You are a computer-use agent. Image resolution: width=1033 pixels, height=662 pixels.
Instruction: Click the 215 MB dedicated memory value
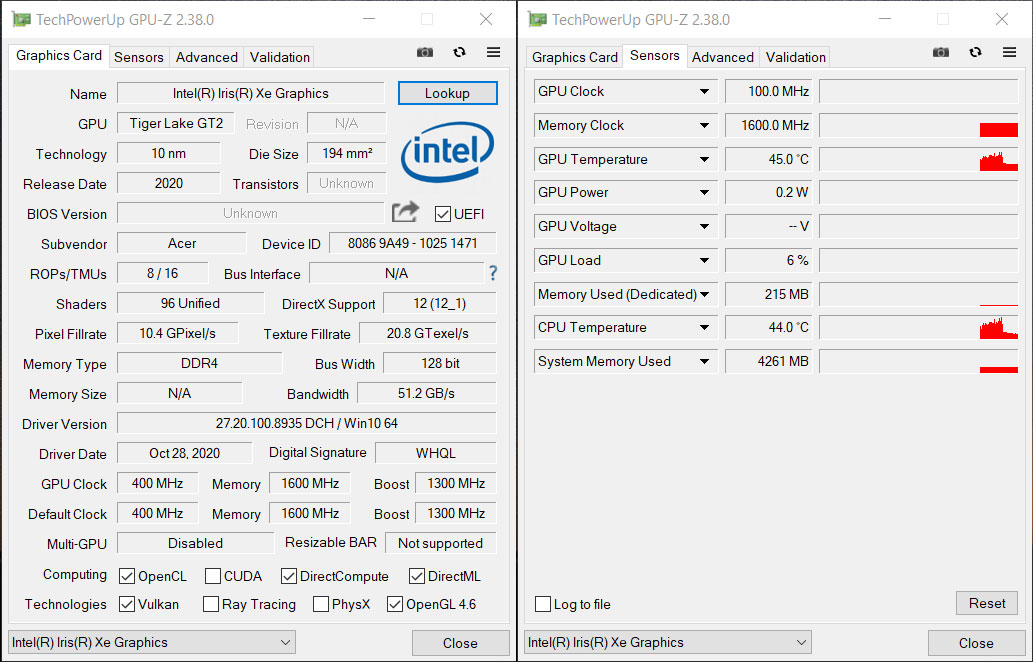click(769, 294)
